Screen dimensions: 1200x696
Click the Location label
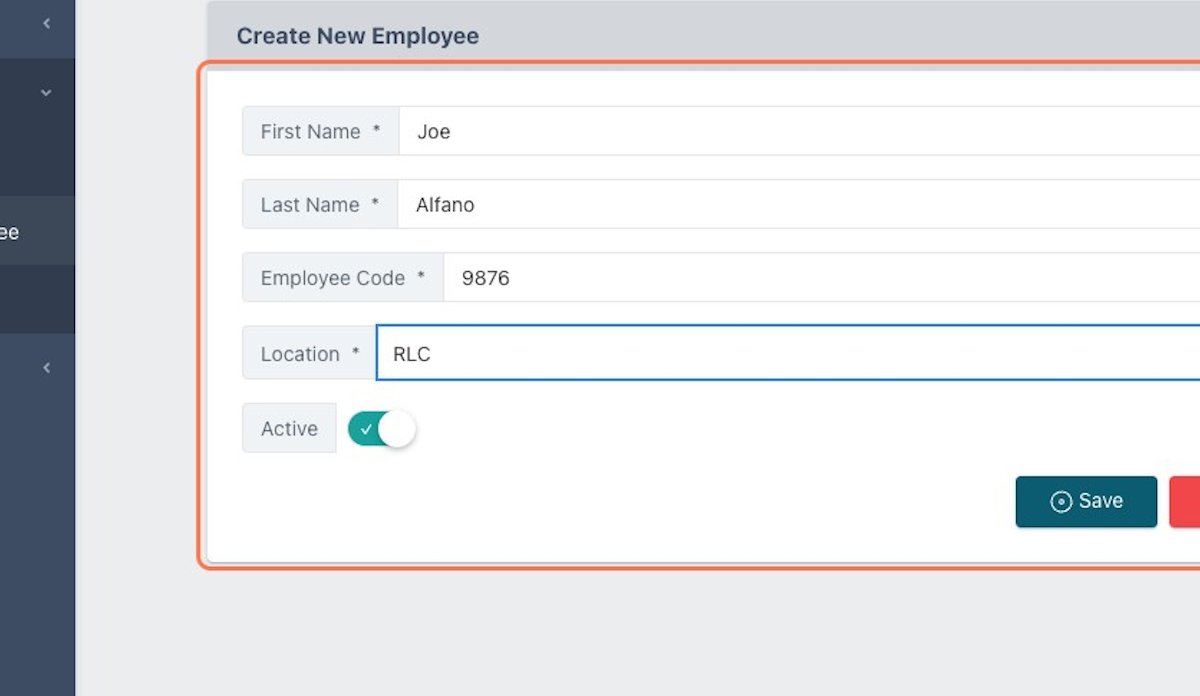point(309,353)
